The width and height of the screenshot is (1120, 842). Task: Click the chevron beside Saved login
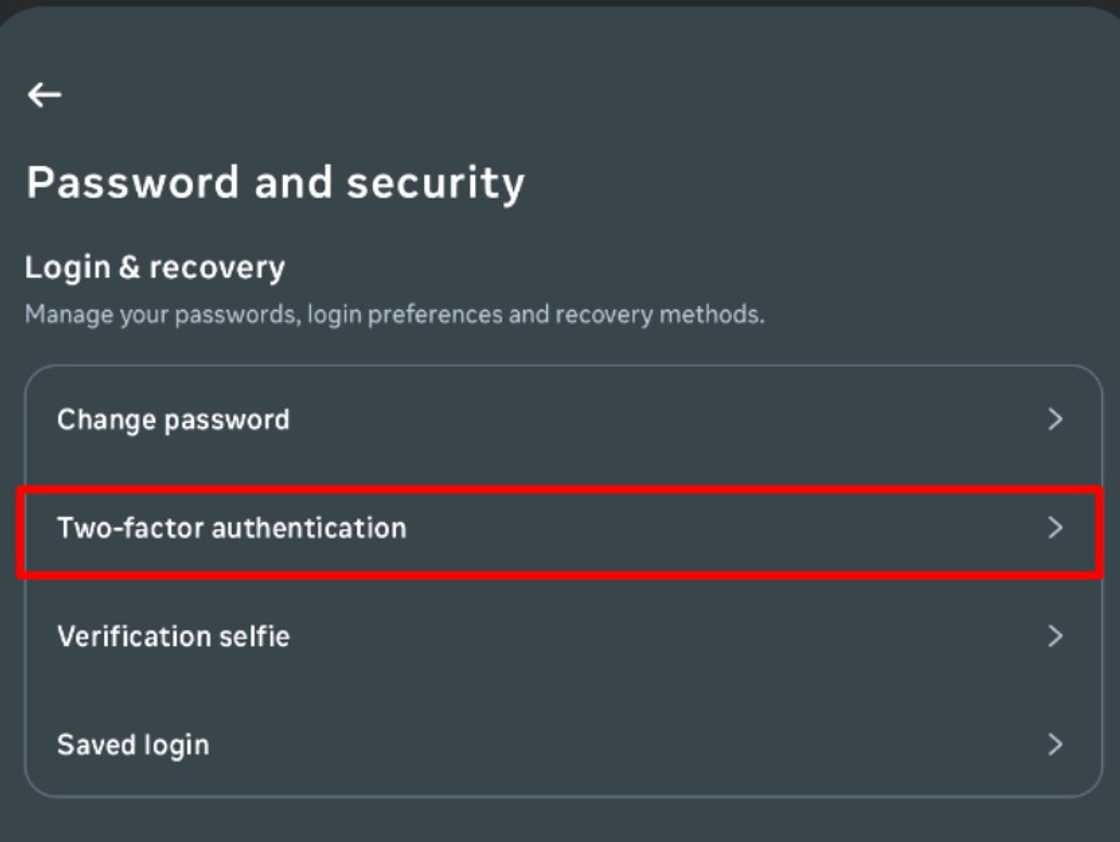(x=1054, y=745)
